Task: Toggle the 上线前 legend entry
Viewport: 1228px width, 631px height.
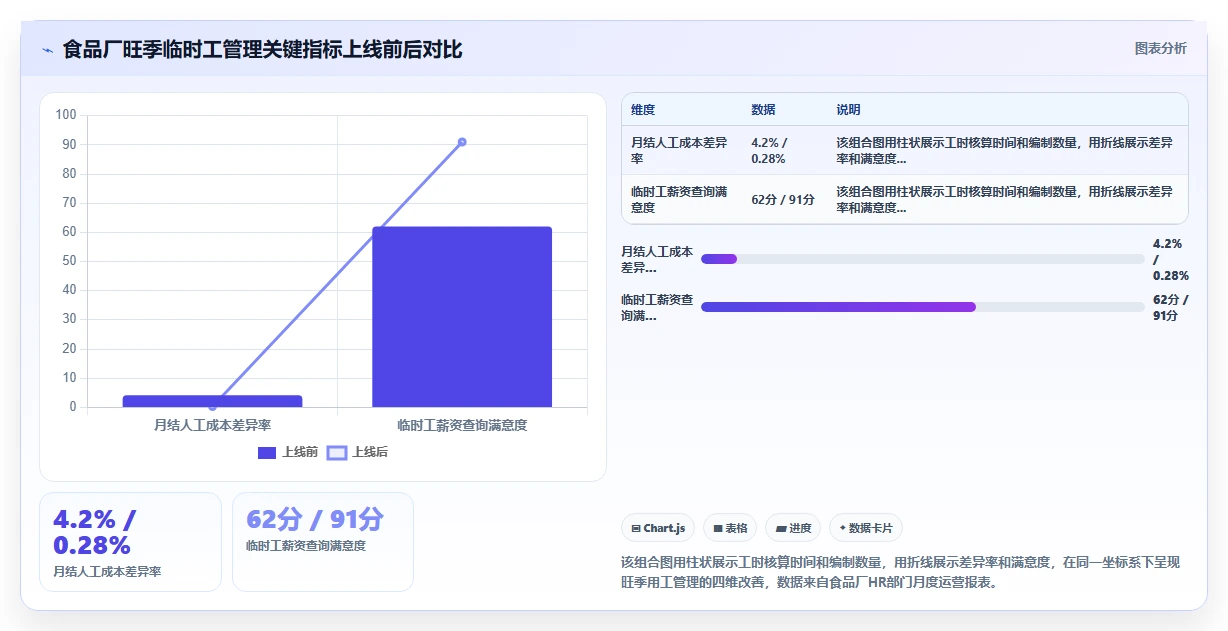Action: coord(288,452)
